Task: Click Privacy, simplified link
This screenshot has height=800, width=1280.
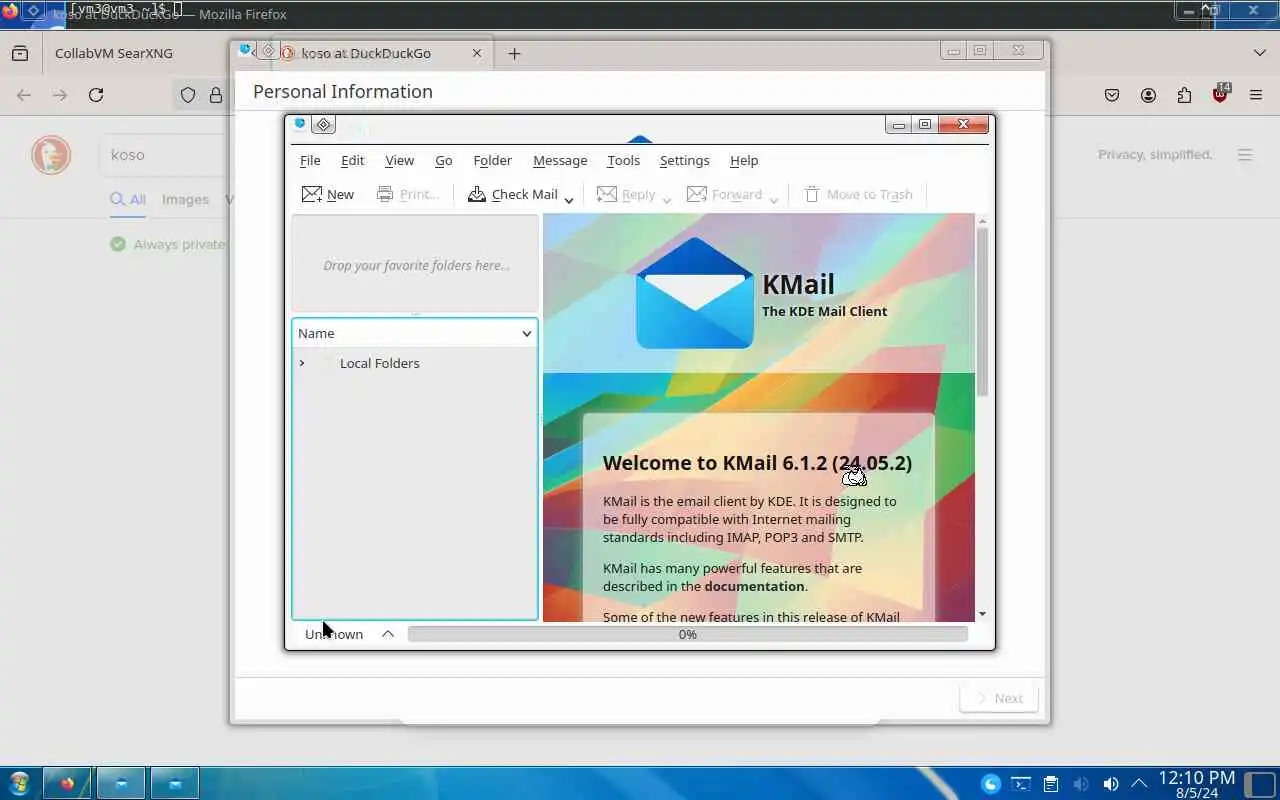Action: pos(1155,155)
